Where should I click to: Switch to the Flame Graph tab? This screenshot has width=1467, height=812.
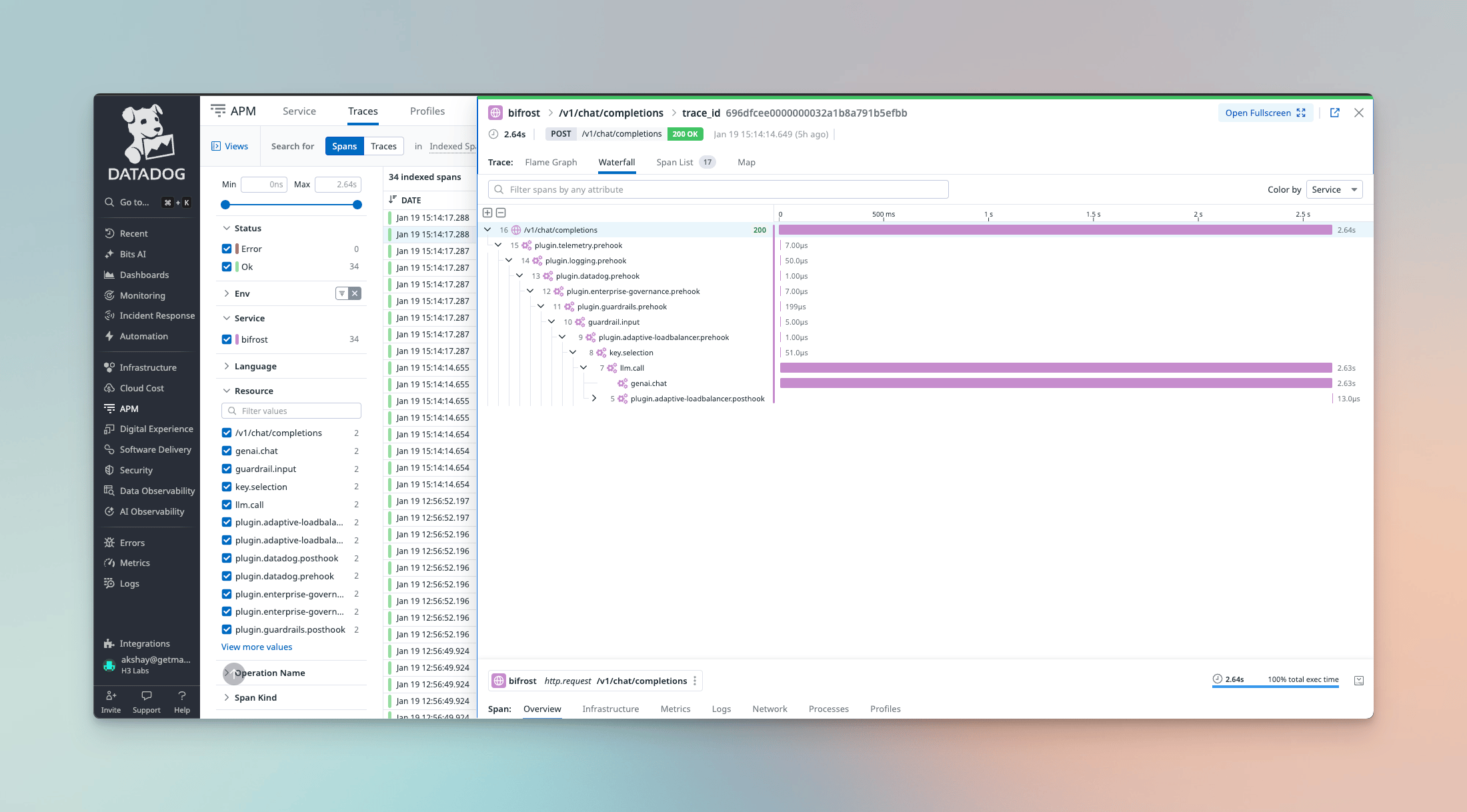point(551,162)
